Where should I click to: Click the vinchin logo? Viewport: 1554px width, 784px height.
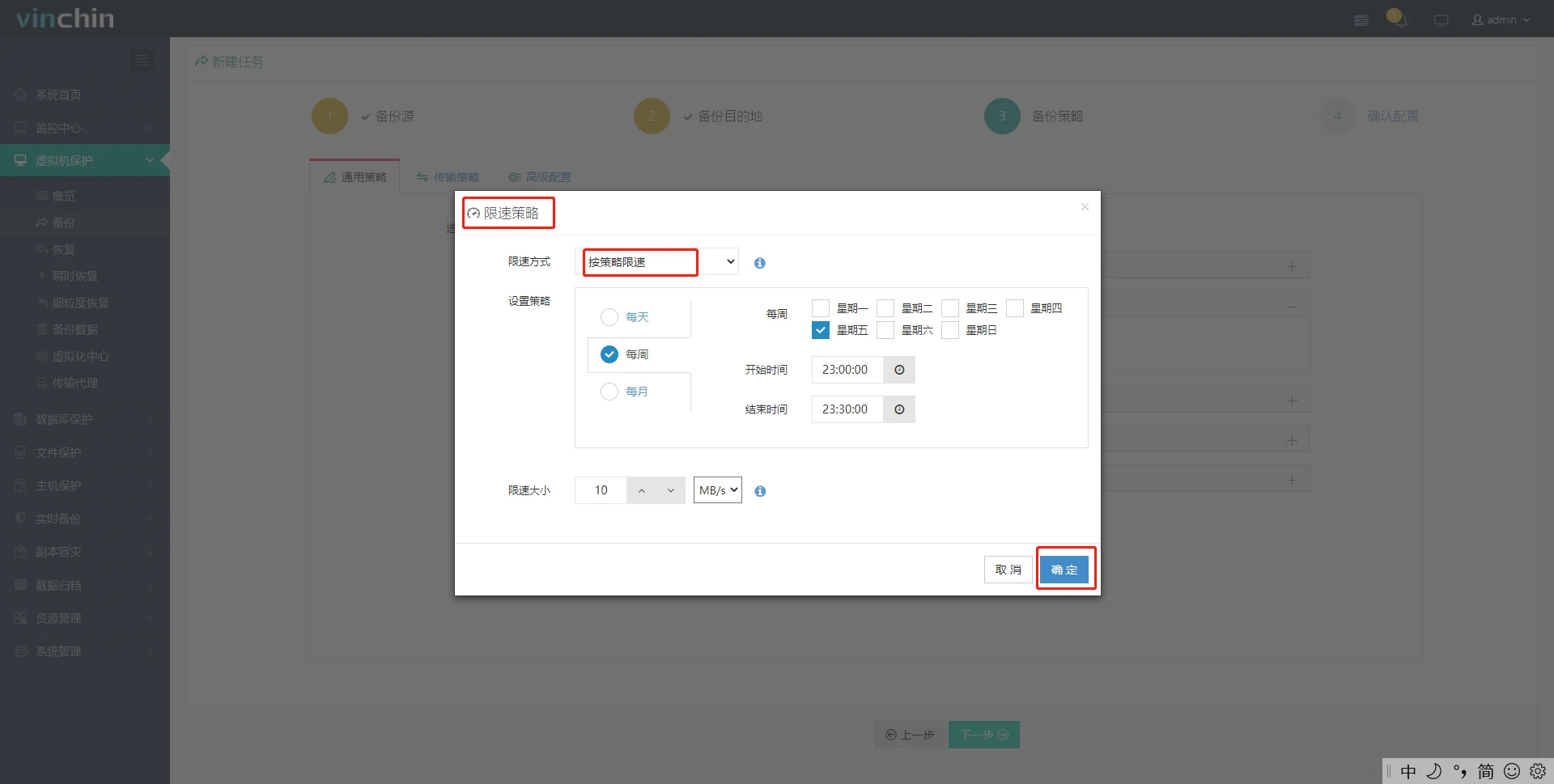65,19
